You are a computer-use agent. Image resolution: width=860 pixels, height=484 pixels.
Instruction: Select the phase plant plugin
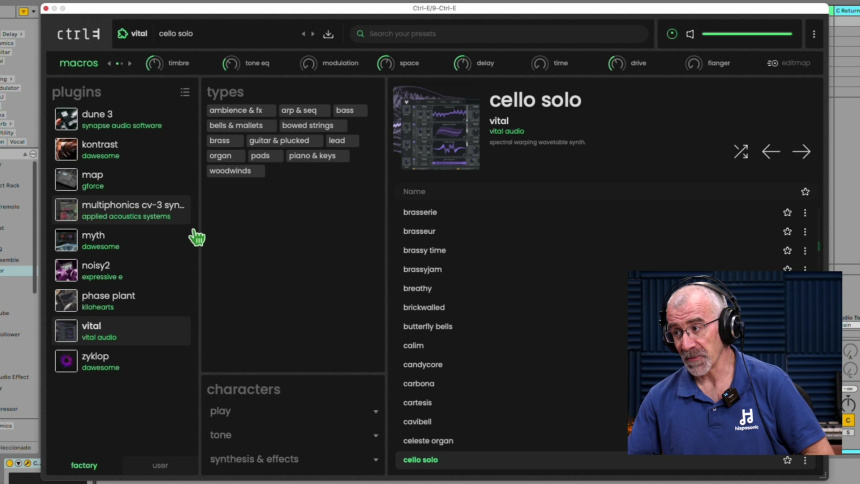pyautogui.click(x=121, y=300)
